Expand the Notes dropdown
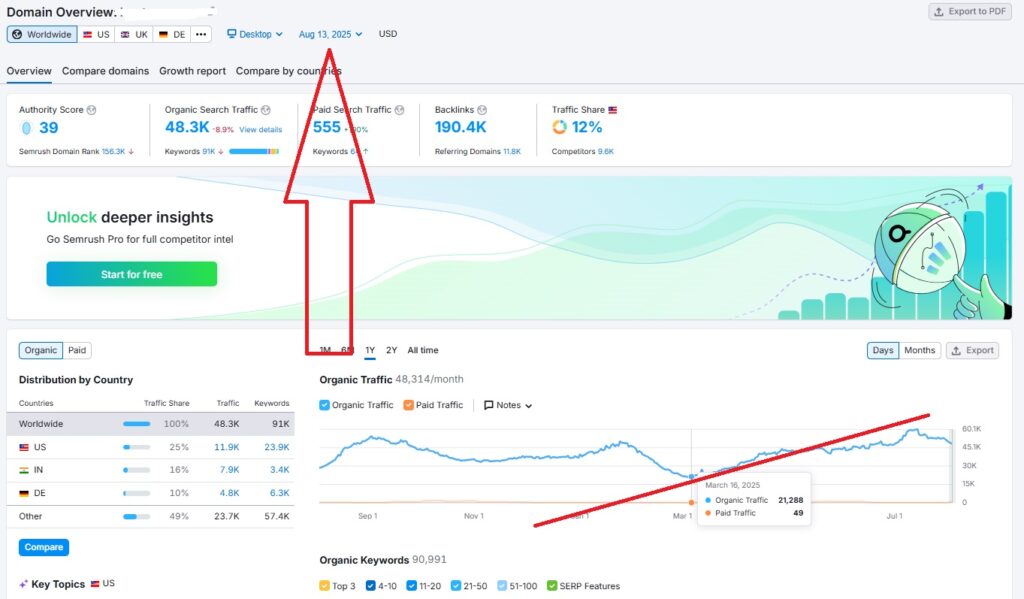The image size is (1024, 599). point(508,405)
